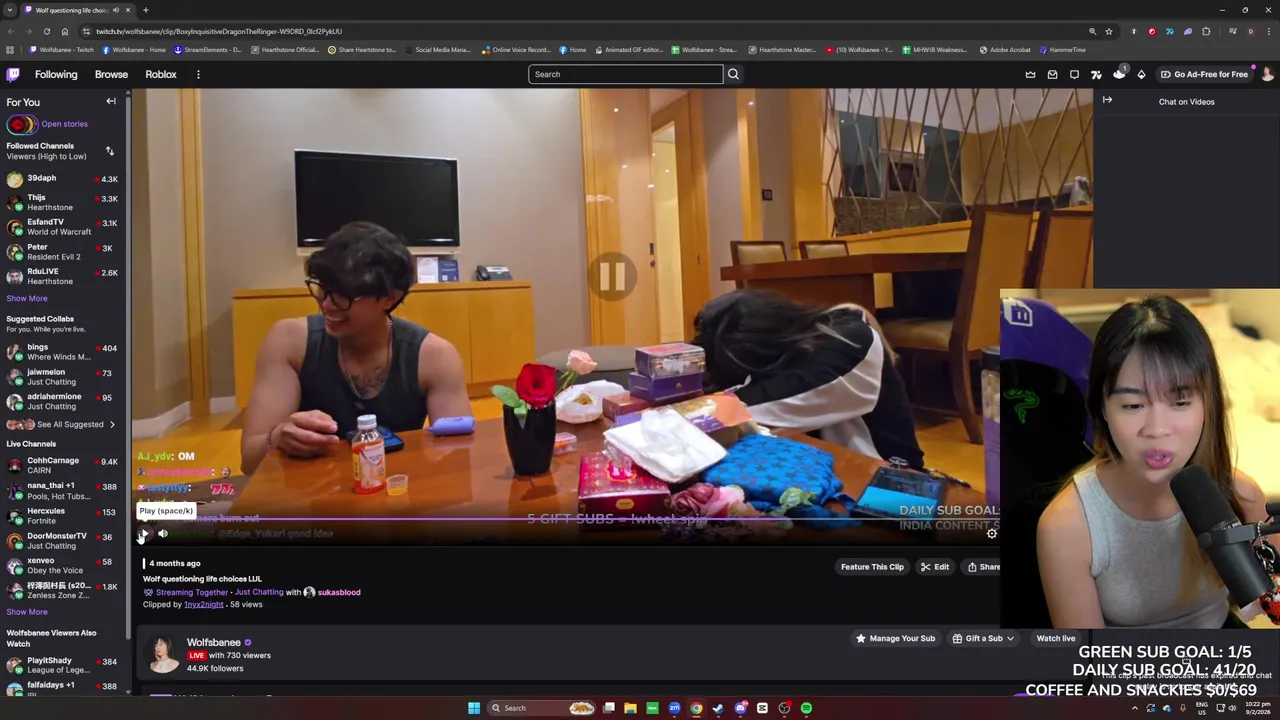Focus the Twitch search field

pyautogui.click(x=625, y=74)
